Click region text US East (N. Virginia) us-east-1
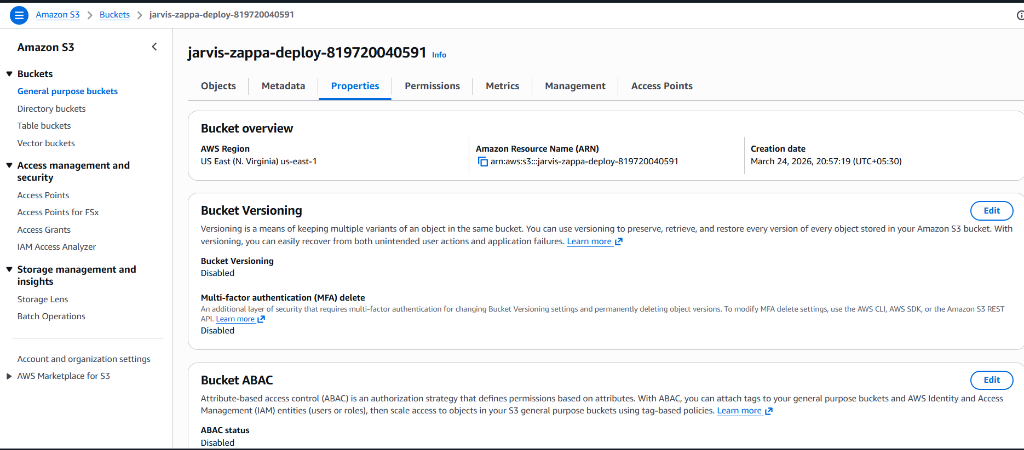This screenshot has height=450, width=1024. [259, 161]
